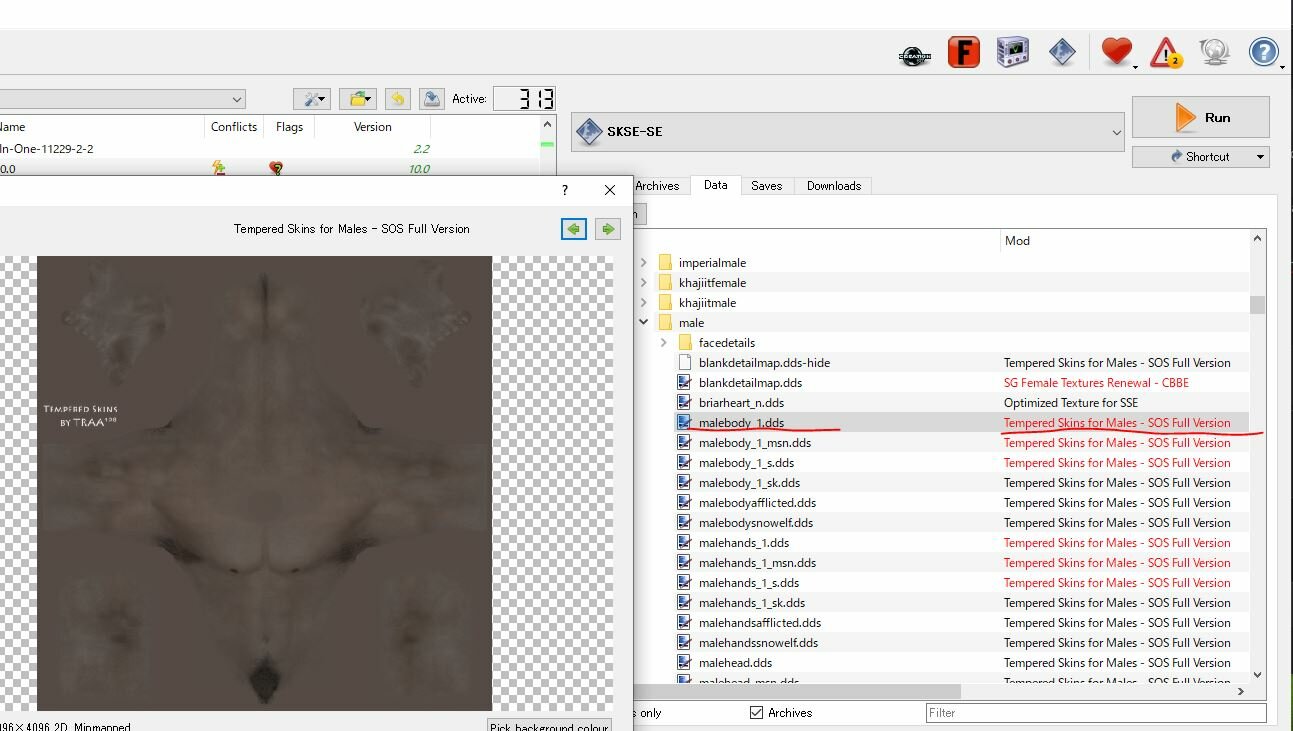Click the facedetails folder icon

[685, 342]
